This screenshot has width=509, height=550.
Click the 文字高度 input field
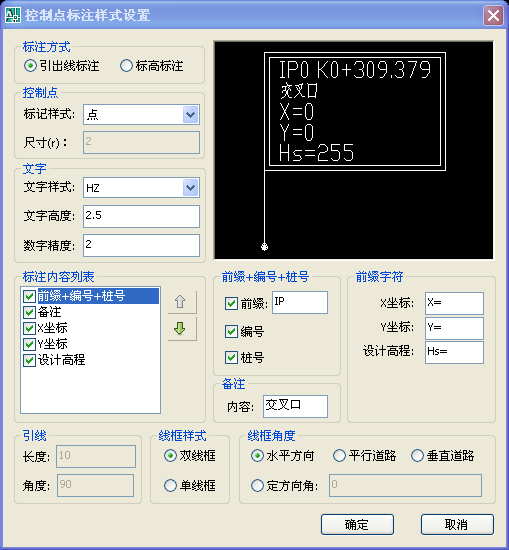point(141,216)
